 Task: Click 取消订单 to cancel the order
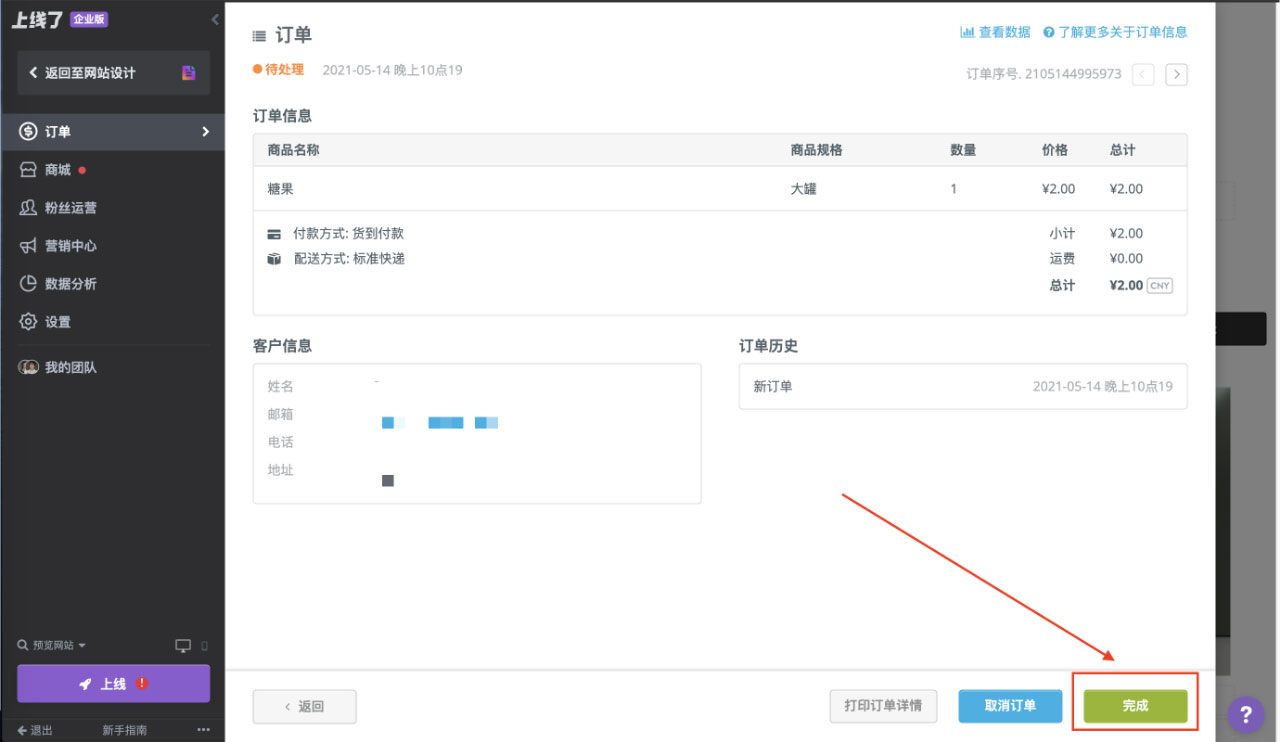(1010, 706)
